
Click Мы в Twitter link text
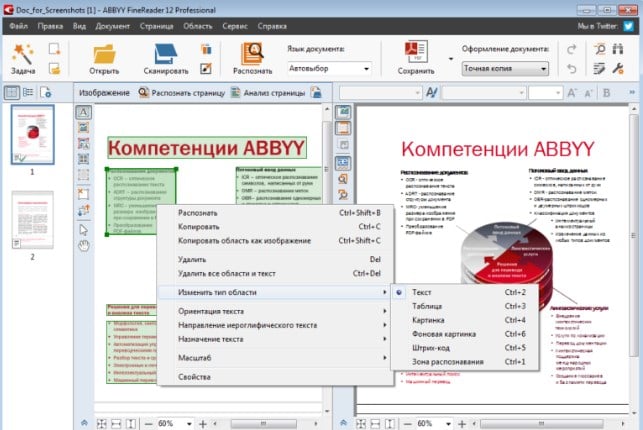tap(597, 26)
